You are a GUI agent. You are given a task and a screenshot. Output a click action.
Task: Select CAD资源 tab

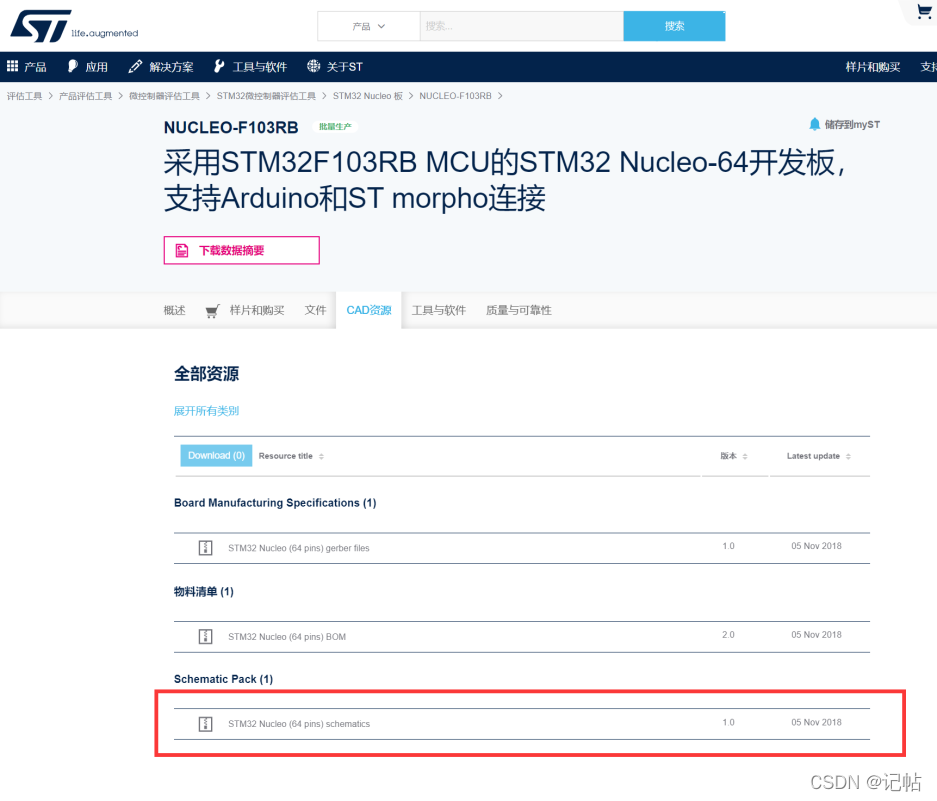click(x=369, y=310)
